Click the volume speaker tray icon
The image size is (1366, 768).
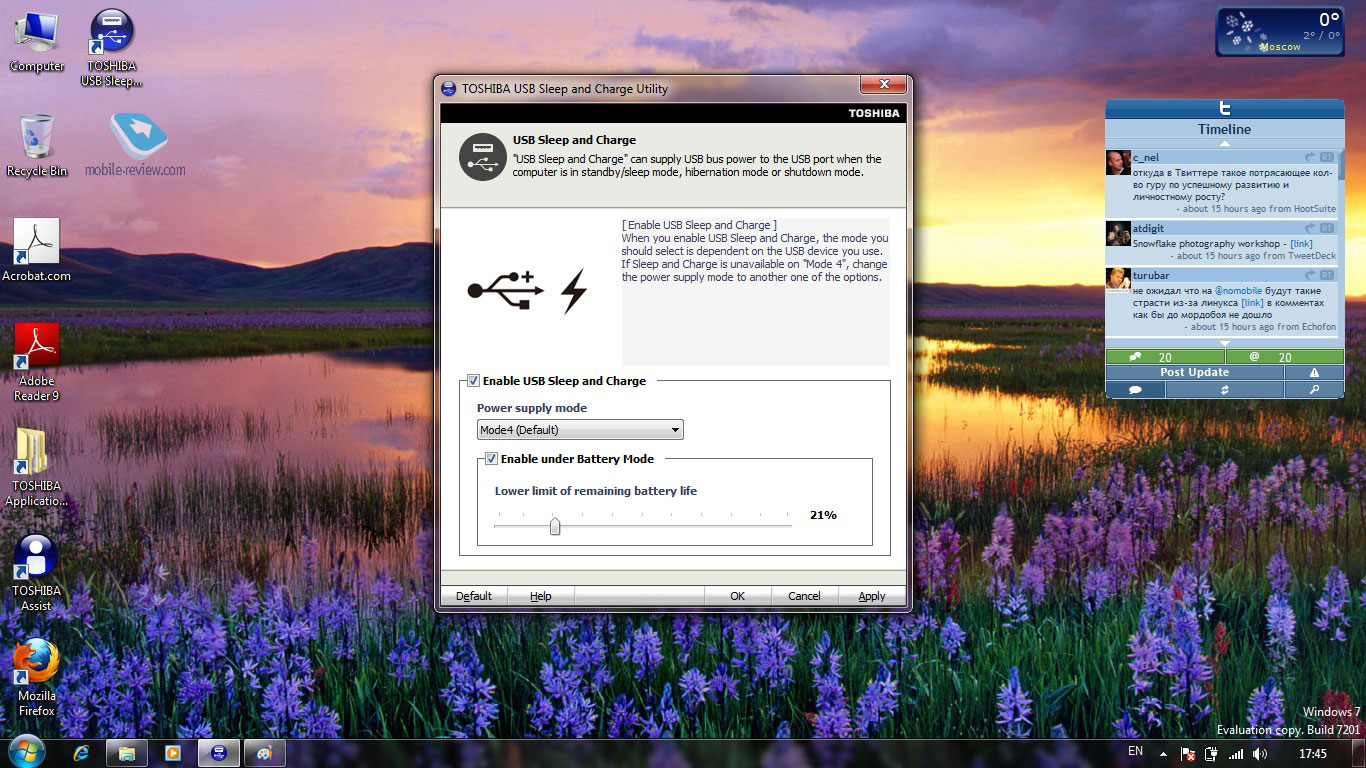[1260, 754]
